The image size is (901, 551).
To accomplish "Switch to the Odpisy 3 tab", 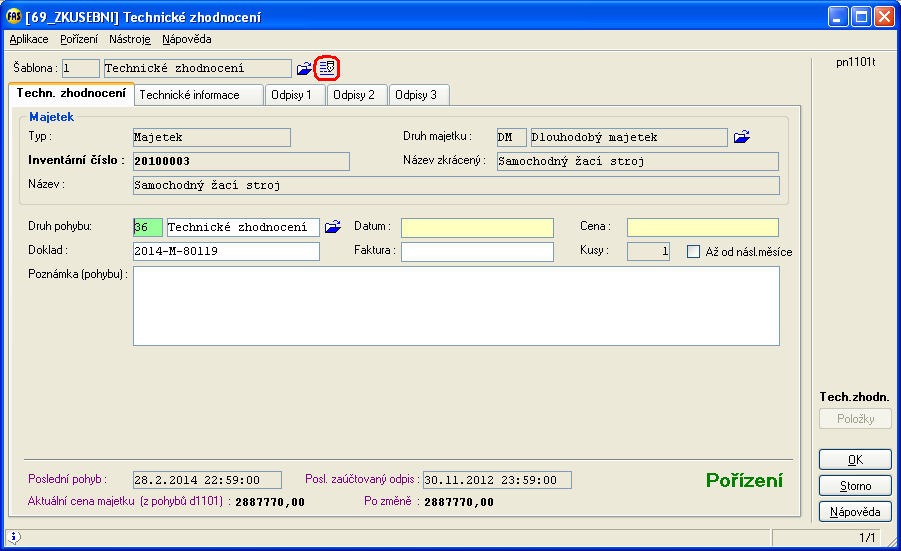I will (x=416, y=95).
